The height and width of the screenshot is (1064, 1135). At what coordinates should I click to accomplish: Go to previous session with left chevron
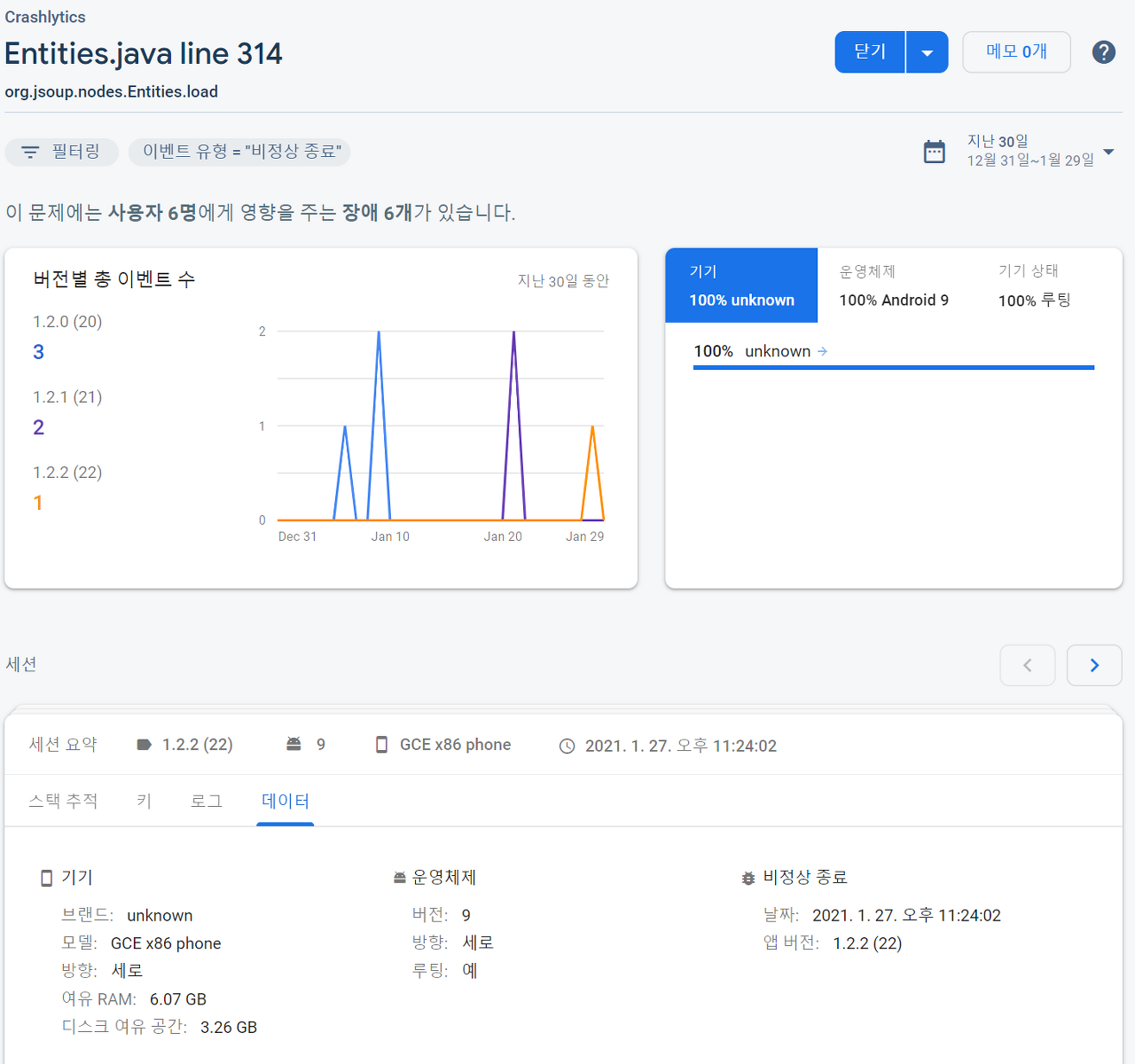1027,665
